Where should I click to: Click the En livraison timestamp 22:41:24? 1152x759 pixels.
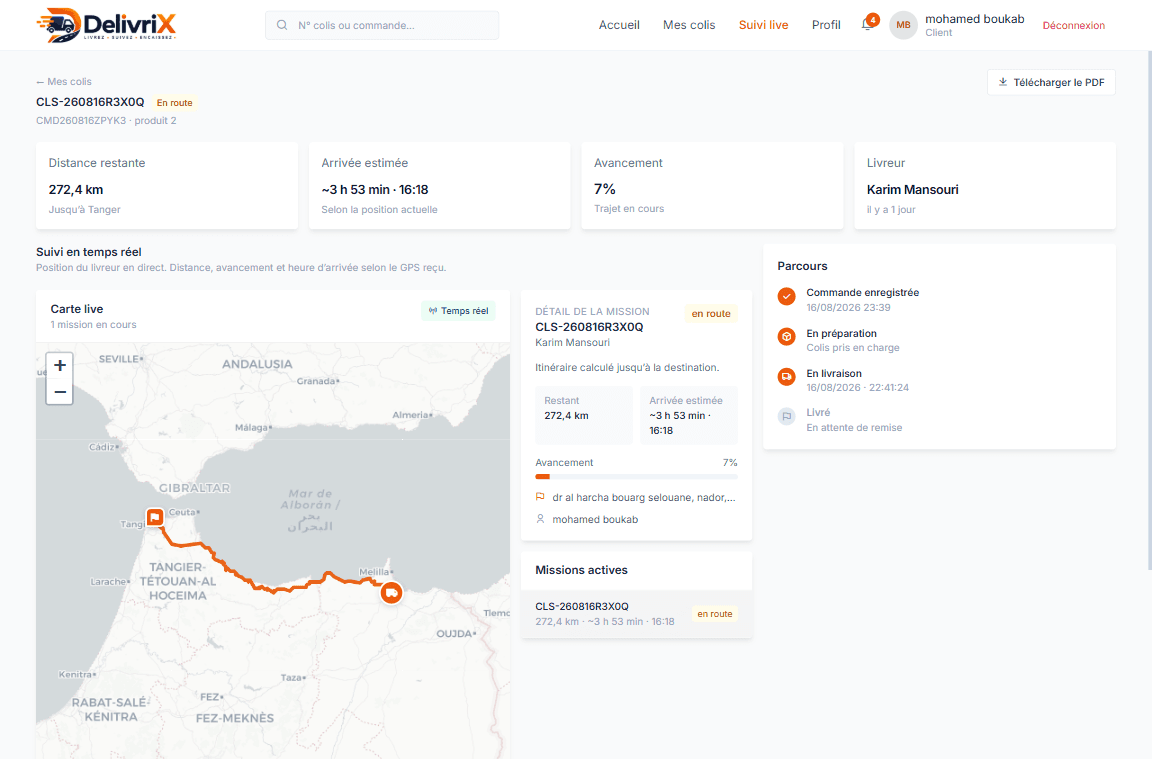point(857,387)
